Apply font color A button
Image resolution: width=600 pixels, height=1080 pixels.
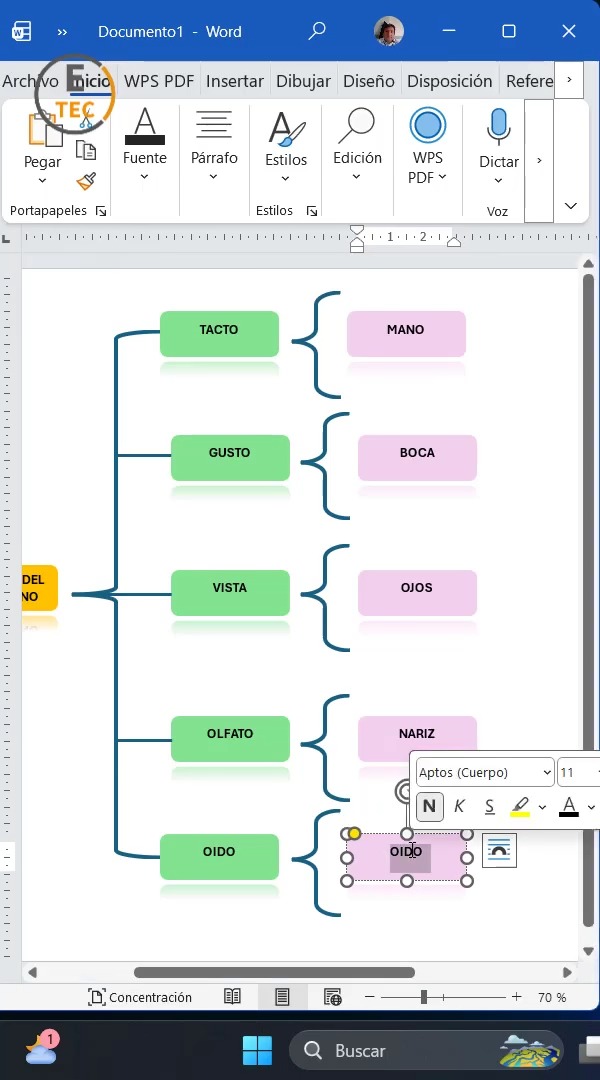[x=568, y=806]
